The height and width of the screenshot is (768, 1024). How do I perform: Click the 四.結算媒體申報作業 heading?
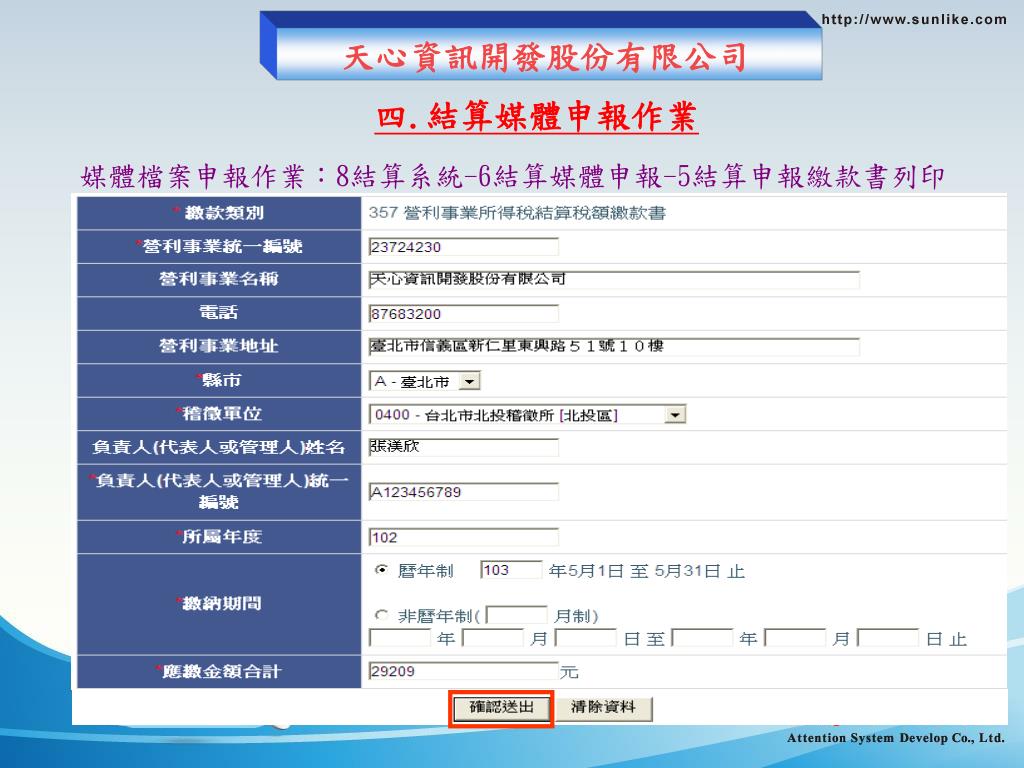(x=536, y=118)
